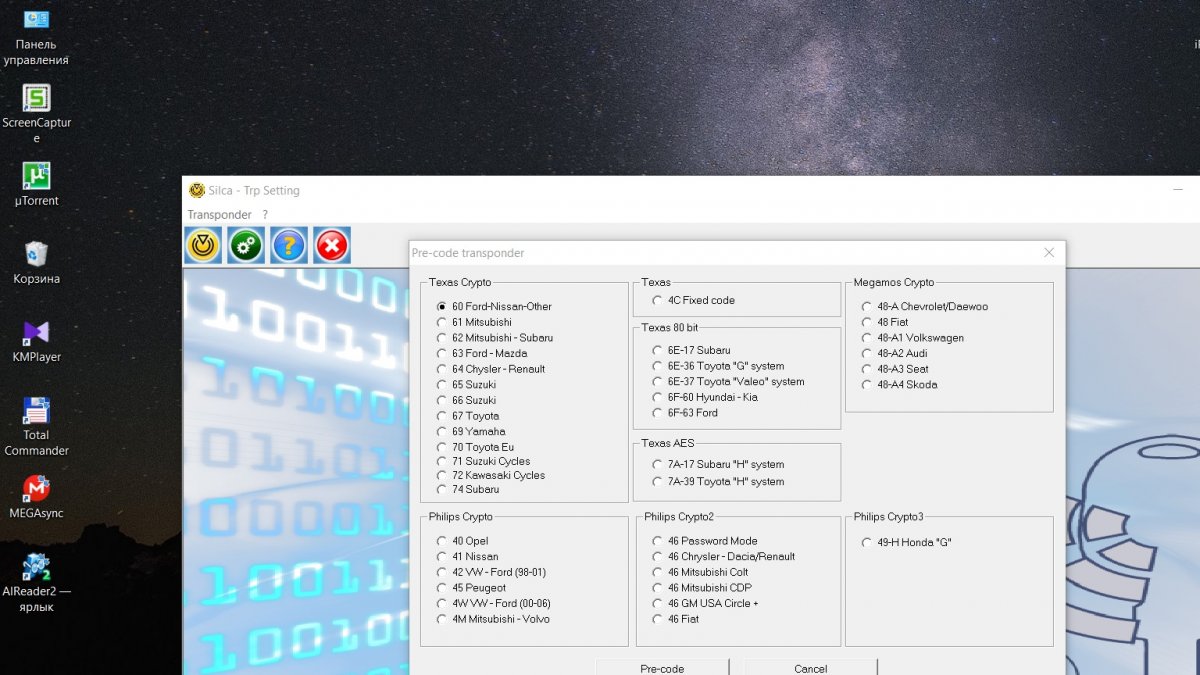Image resolution: width=1200 pixels, height=675 pixels.
Task: Open settings with the green gears icon
Action: 246,245
